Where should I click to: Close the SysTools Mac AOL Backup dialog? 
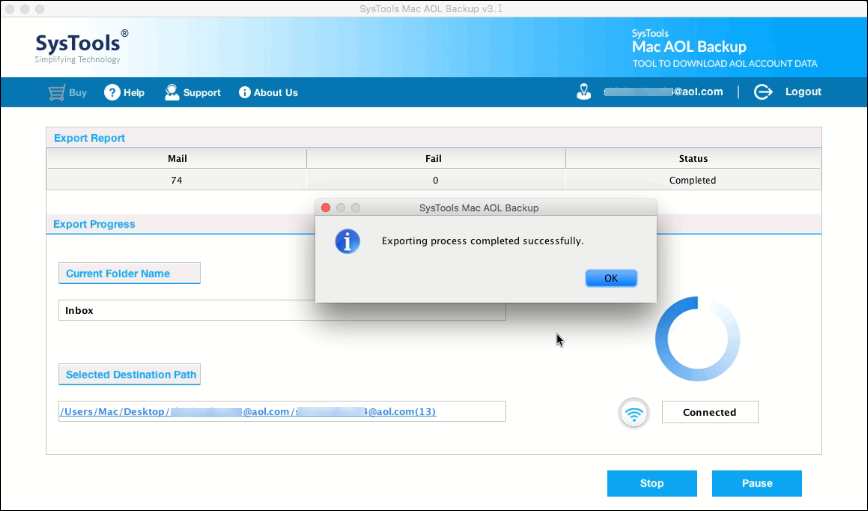pos(326,208)
